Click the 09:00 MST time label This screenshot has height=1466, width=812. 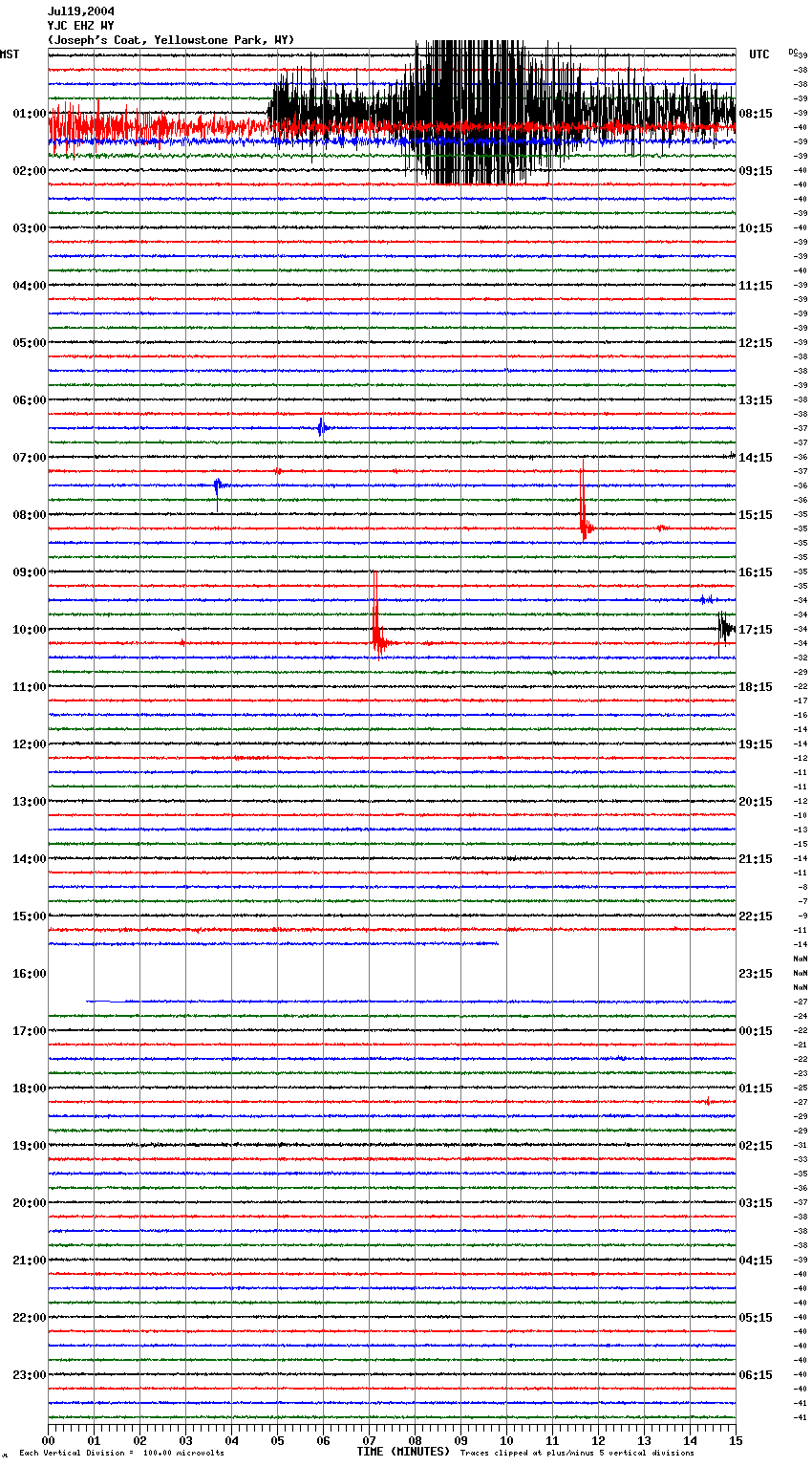30,572
